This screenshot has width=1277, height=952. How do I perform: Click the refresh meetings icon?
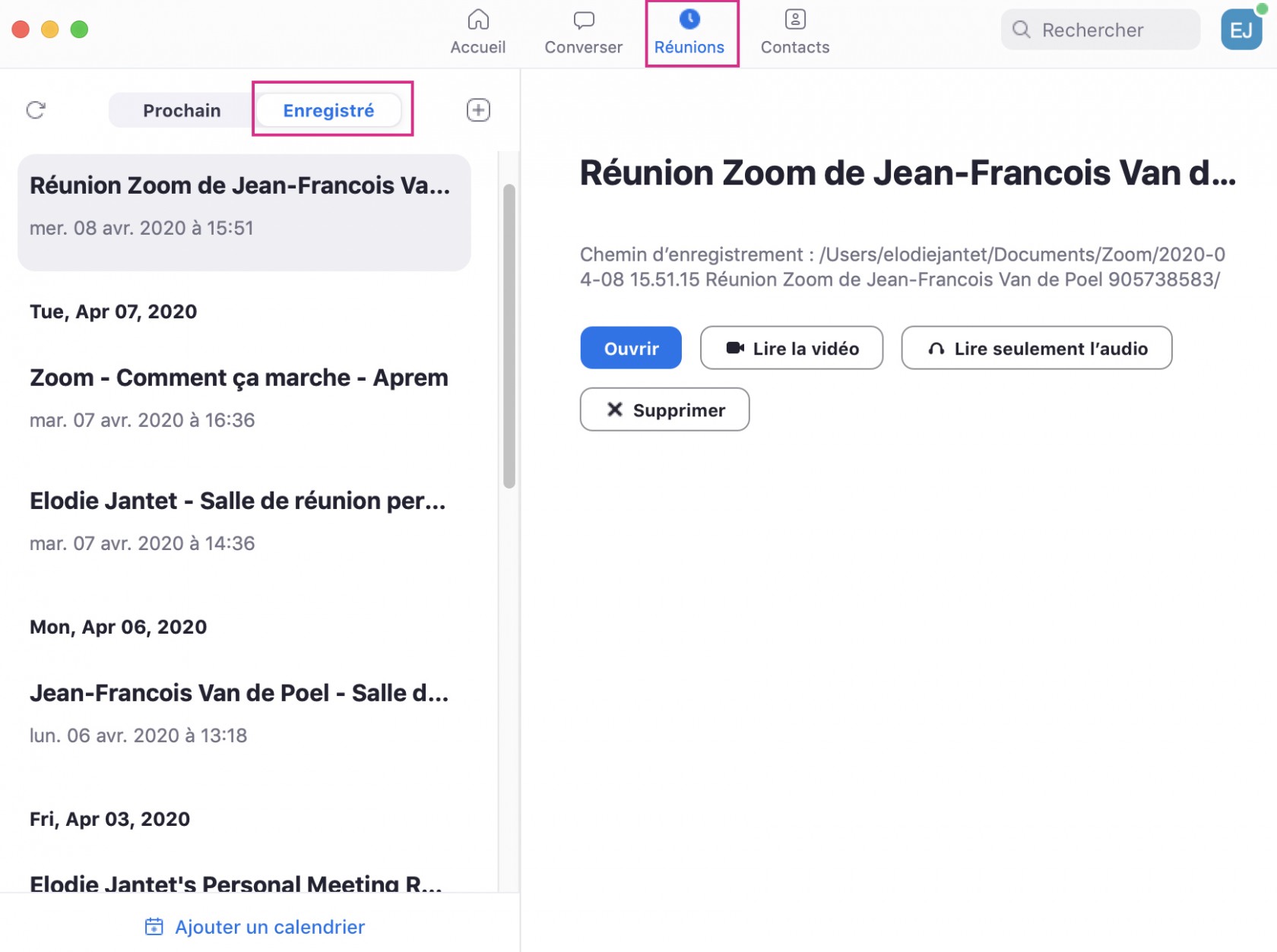click(36, 110)
